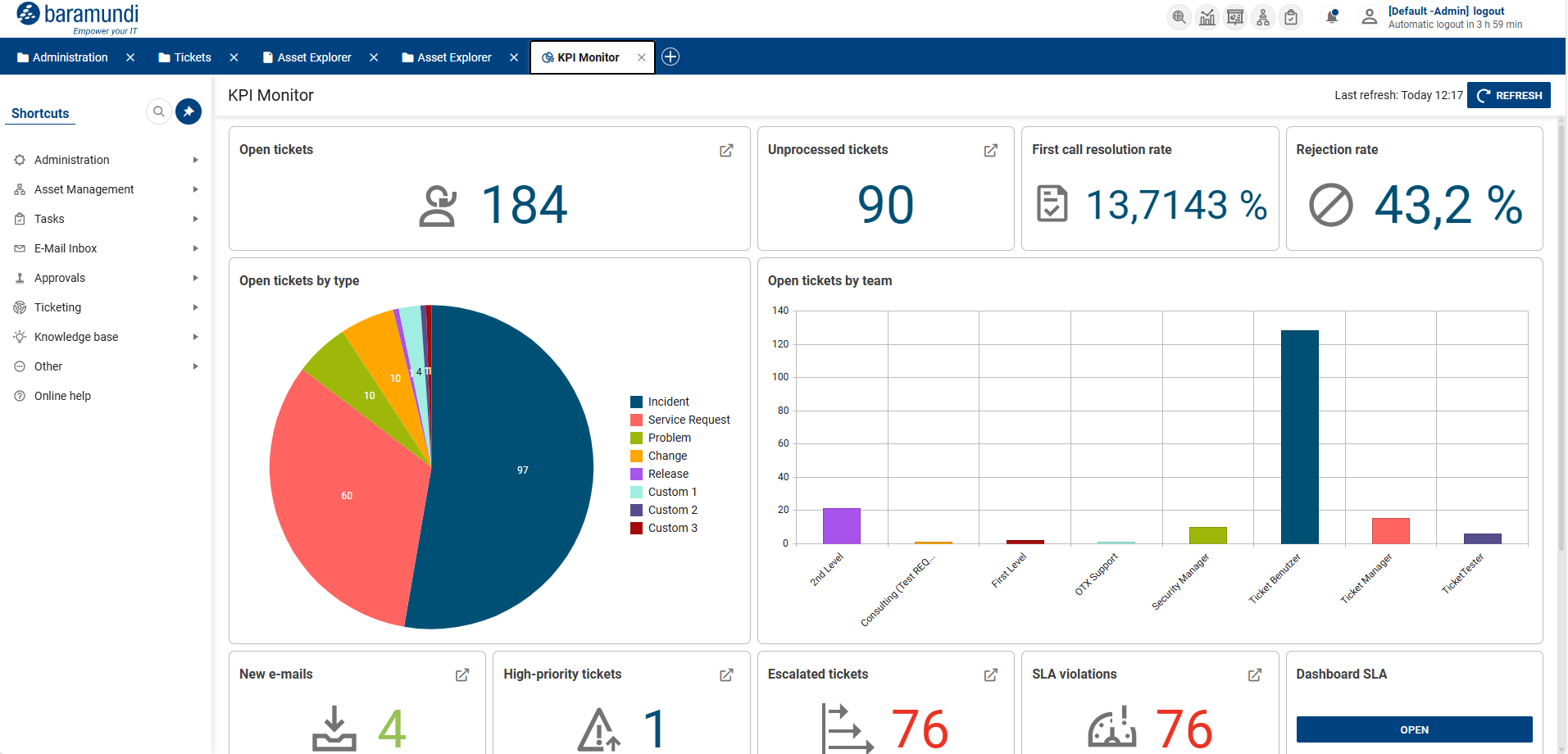This screenshot has width=1568, height=754.
Task: Select the organization chart icon in top toolbar
Action: 1262,16
